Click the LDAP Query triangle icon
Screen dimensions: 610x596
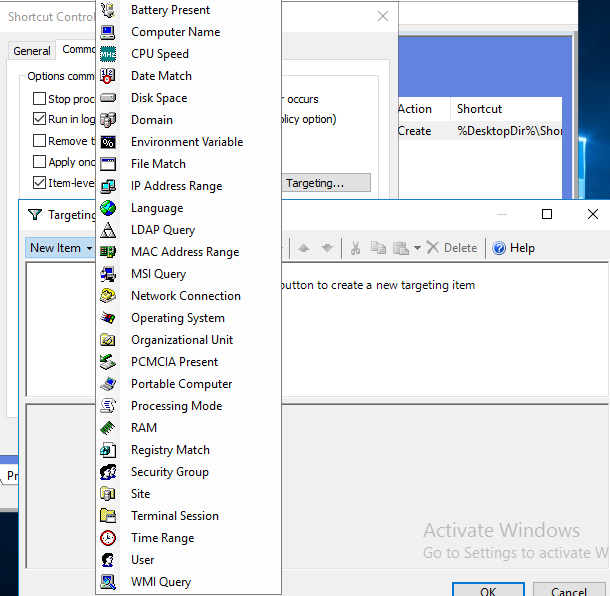coord(108,230)
